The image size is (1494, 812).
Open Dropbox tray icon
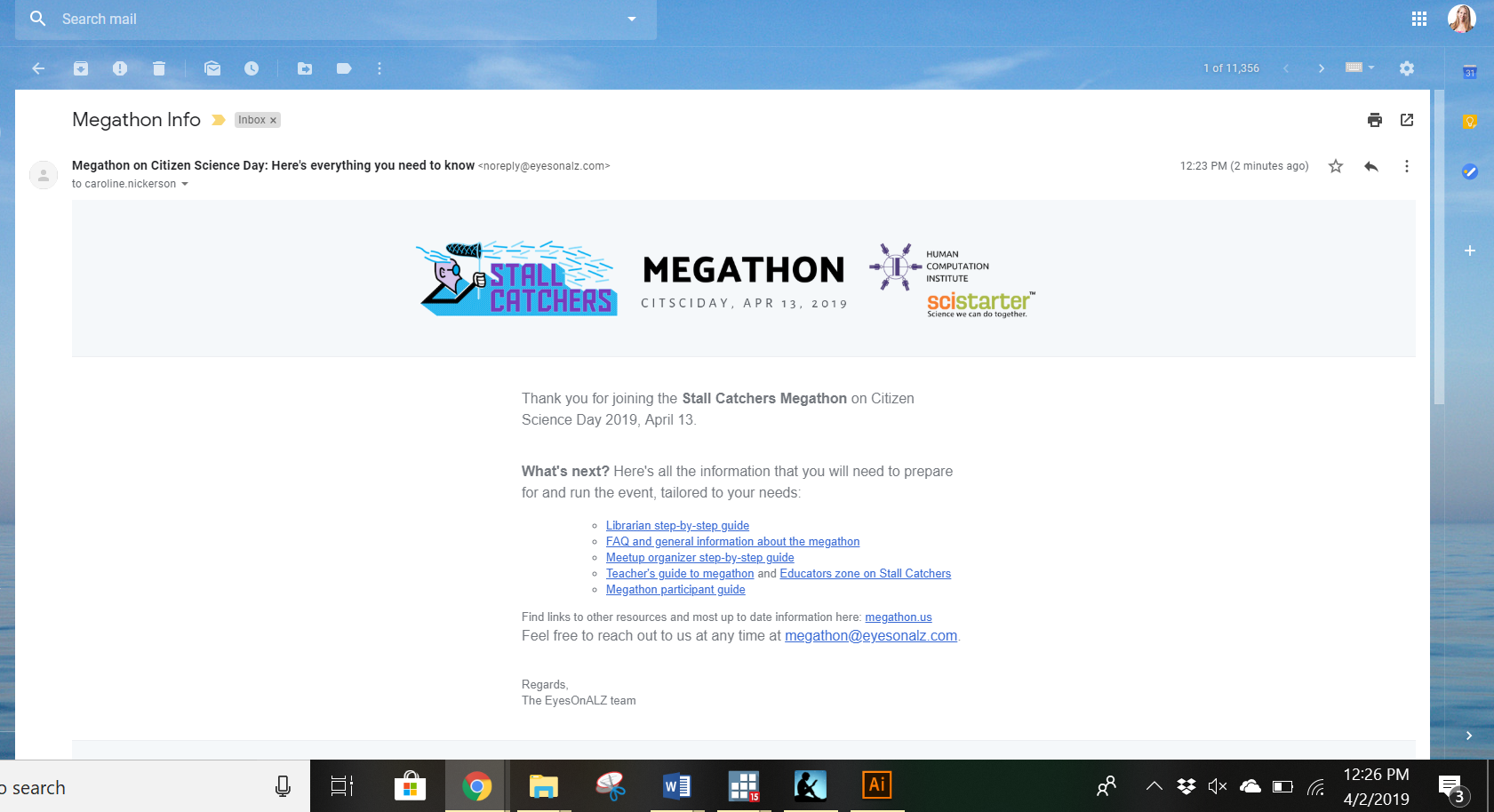[x=1186, y=786]
